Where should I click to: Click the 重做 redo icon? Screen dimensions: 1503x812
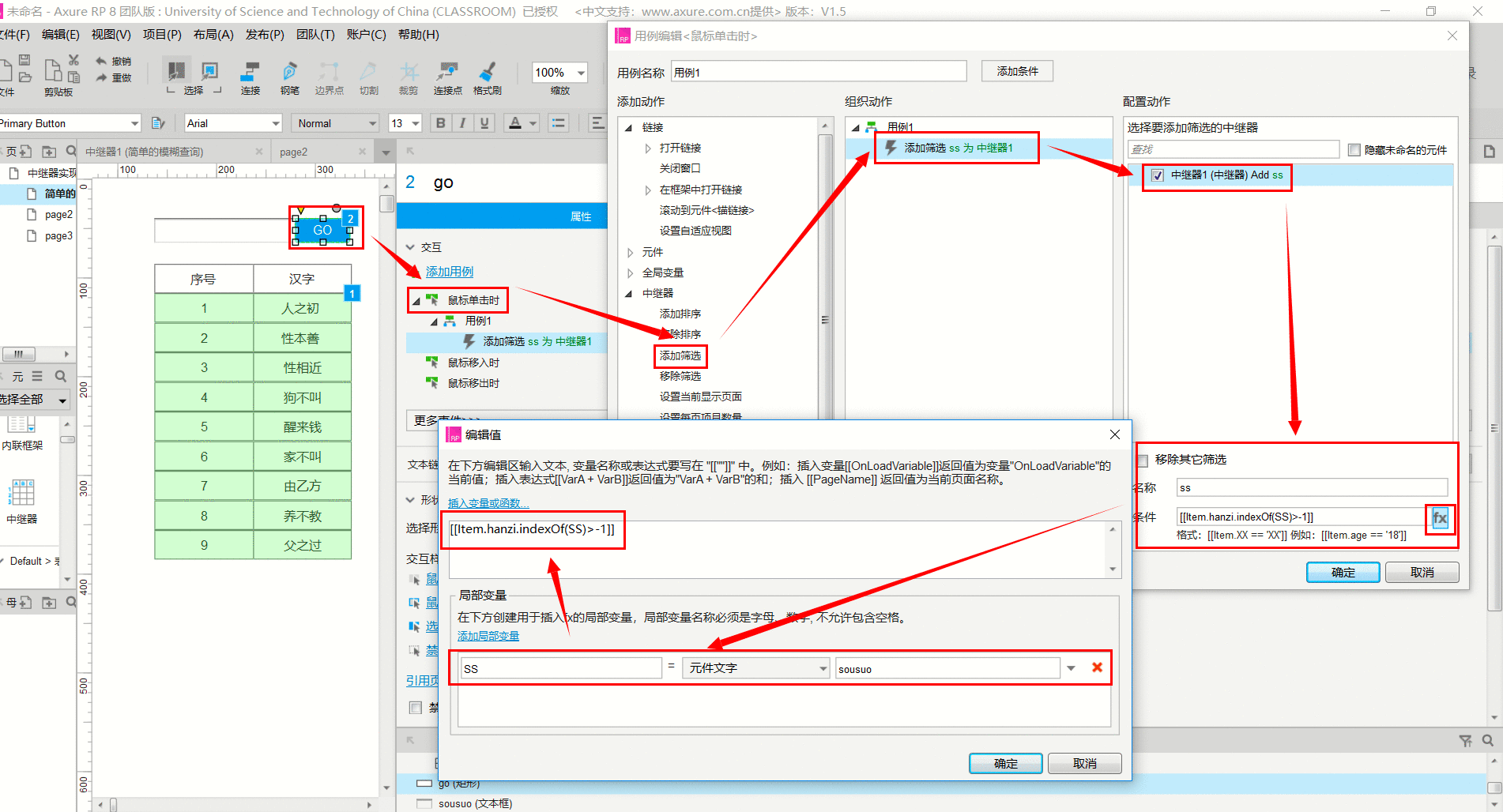coord(101,77)
